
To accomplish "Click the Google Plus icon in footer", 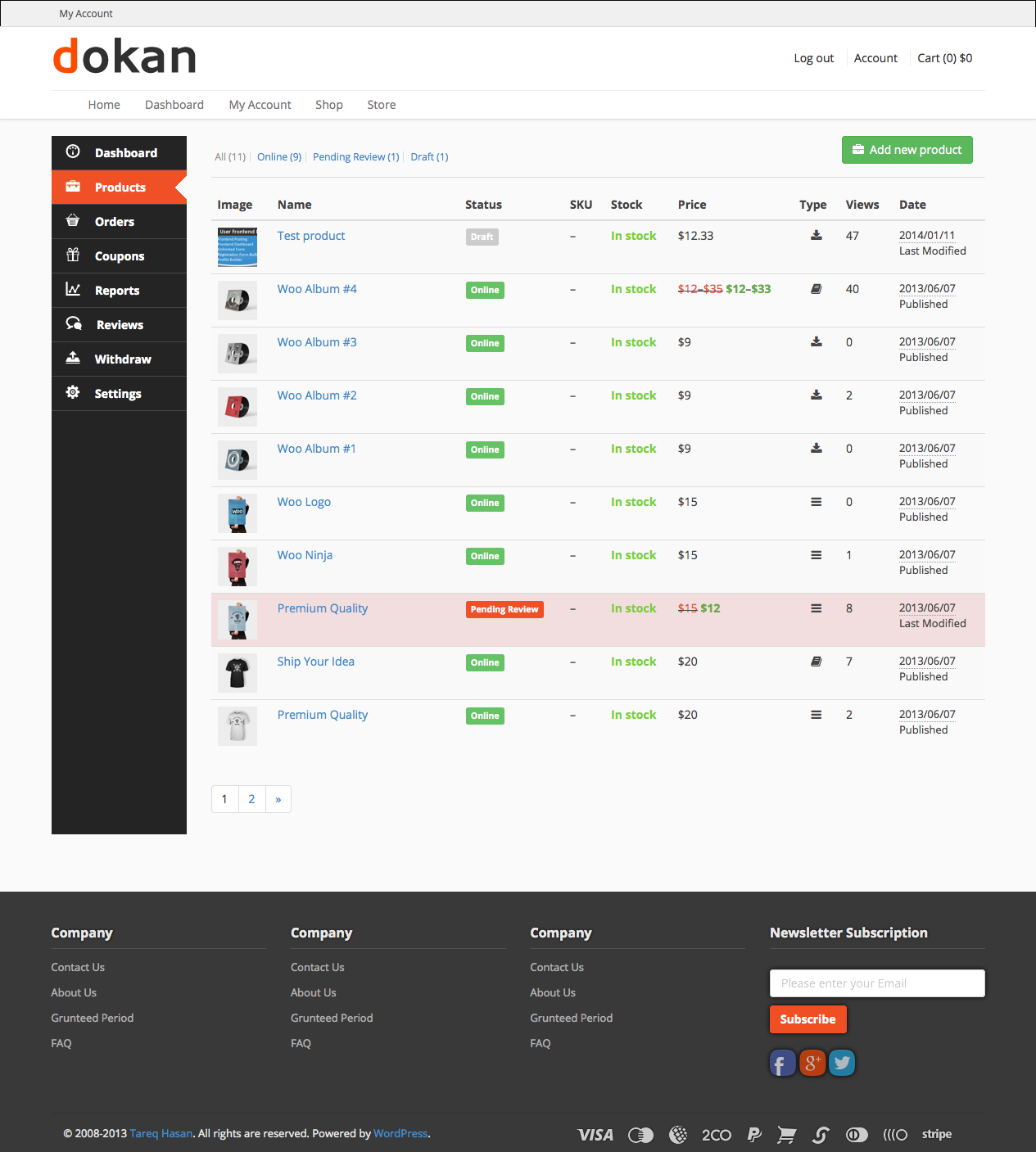I will click(812, 1064).
